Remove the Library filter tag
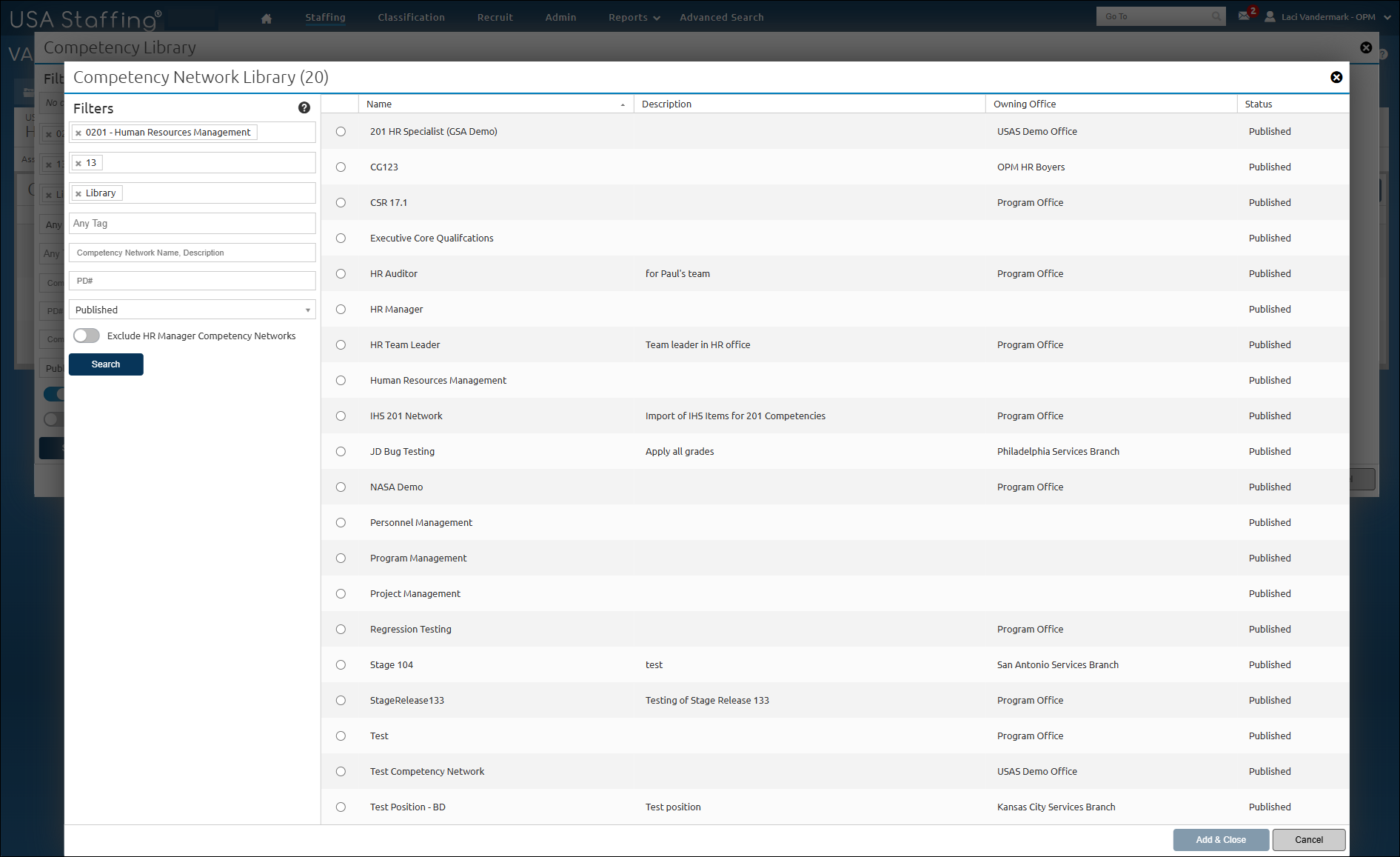Screen dimensions: 1400x857 click(x=78, y=194)
